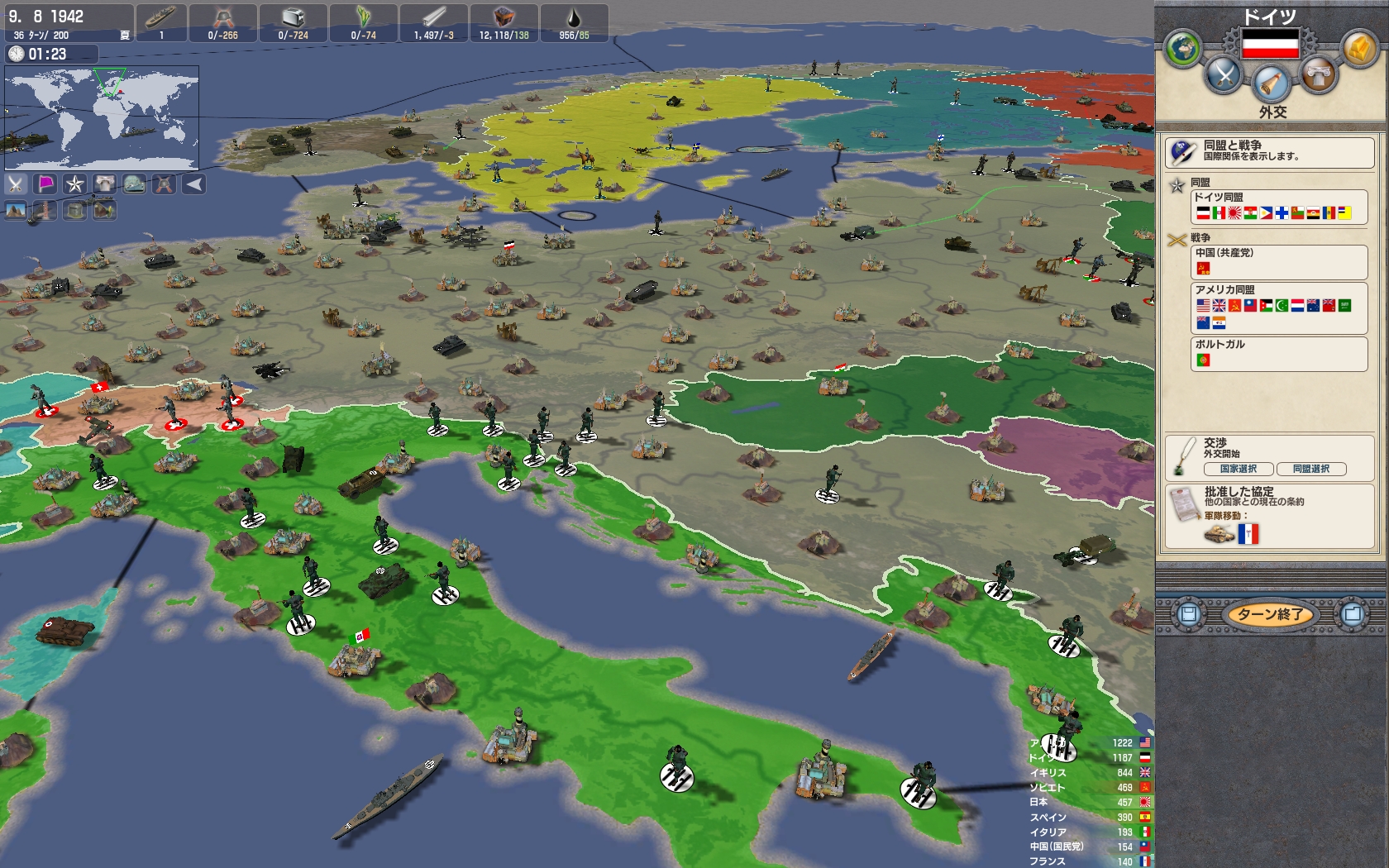Select the ドイツ同盟 alliance box
The width and height of the screenshot is (1389, 868).
pos(1279,207)
